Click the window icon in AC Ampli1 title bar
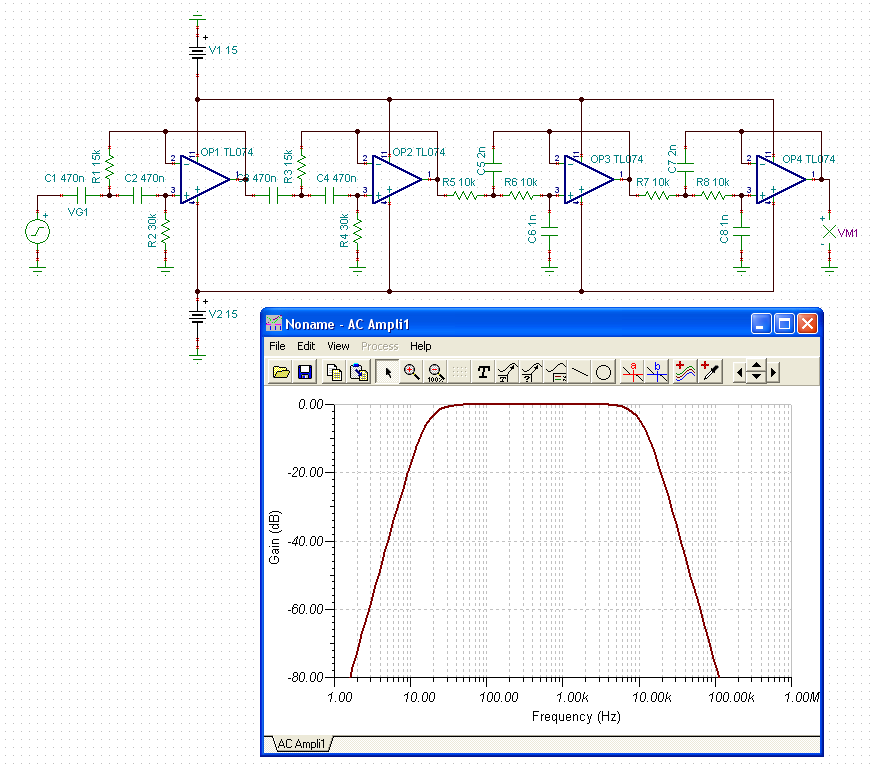This screenshot has height=771, width=877. [274, 324]
